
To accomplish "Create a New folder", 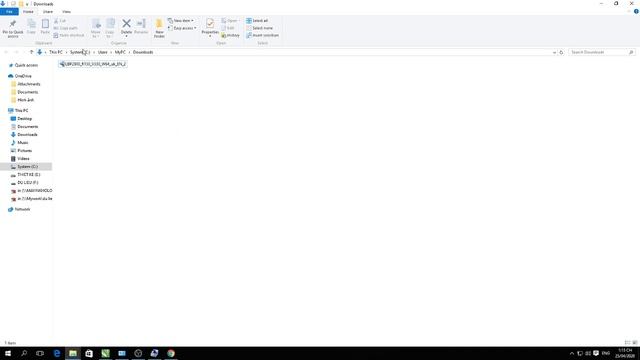I will tap(159, 28).
